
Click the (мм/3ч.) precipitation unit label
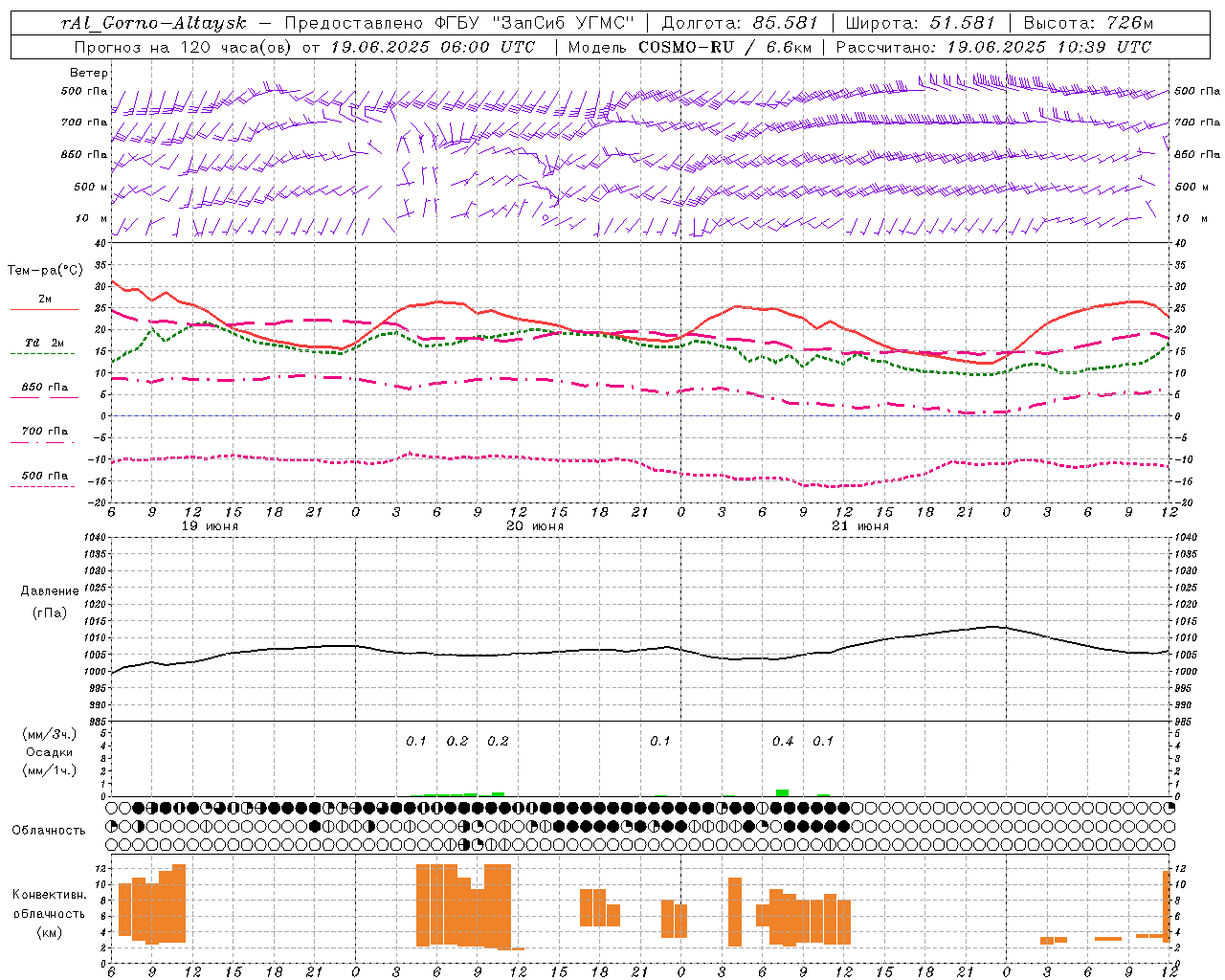(x=50, y=735)
